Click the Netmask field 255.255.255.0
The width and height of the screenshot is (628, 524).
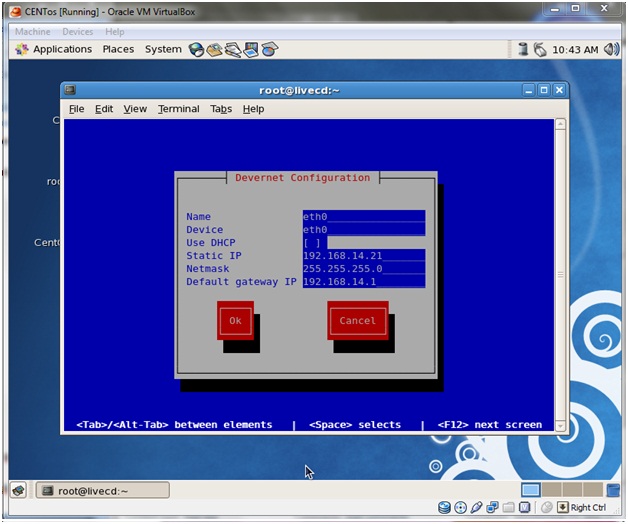pyautogui.click(x=364, y=268)
